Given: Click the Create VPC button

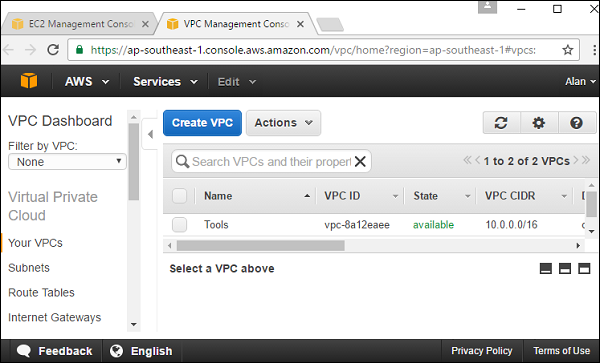Looking at the screenshot, I should (x=202, y=123).
